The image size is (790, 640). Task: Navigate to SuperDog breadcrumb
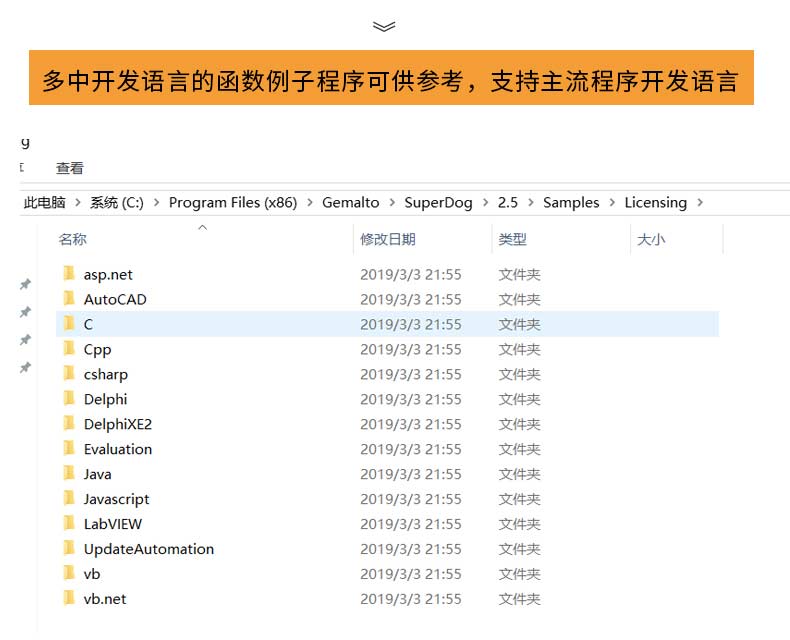click(x=438, y=203)
